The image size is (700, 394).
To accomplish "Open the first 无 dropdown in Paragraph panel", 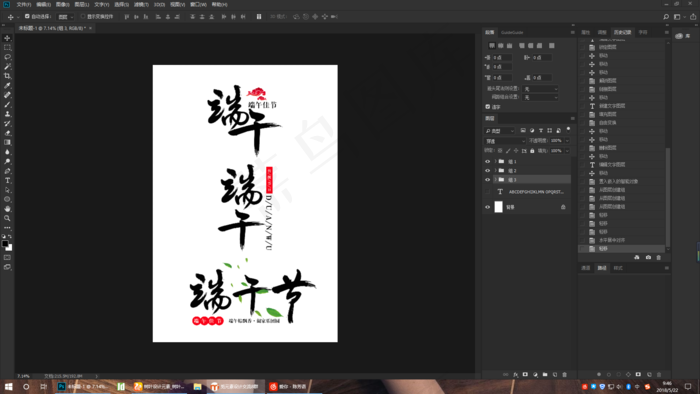I will [x=541, y=89].
